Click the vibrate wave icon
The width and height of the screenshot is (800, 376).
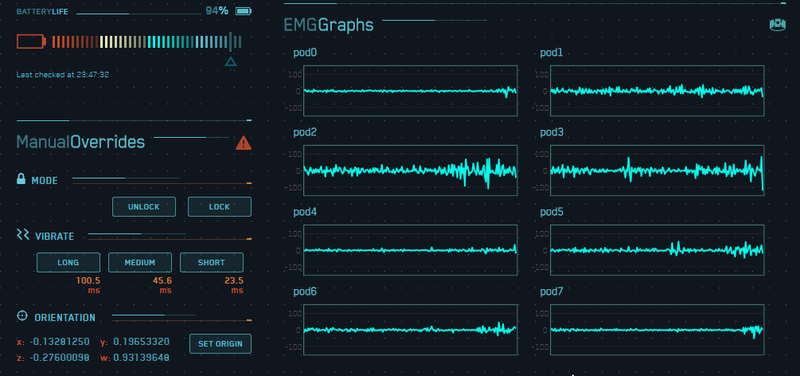[22, 234]
